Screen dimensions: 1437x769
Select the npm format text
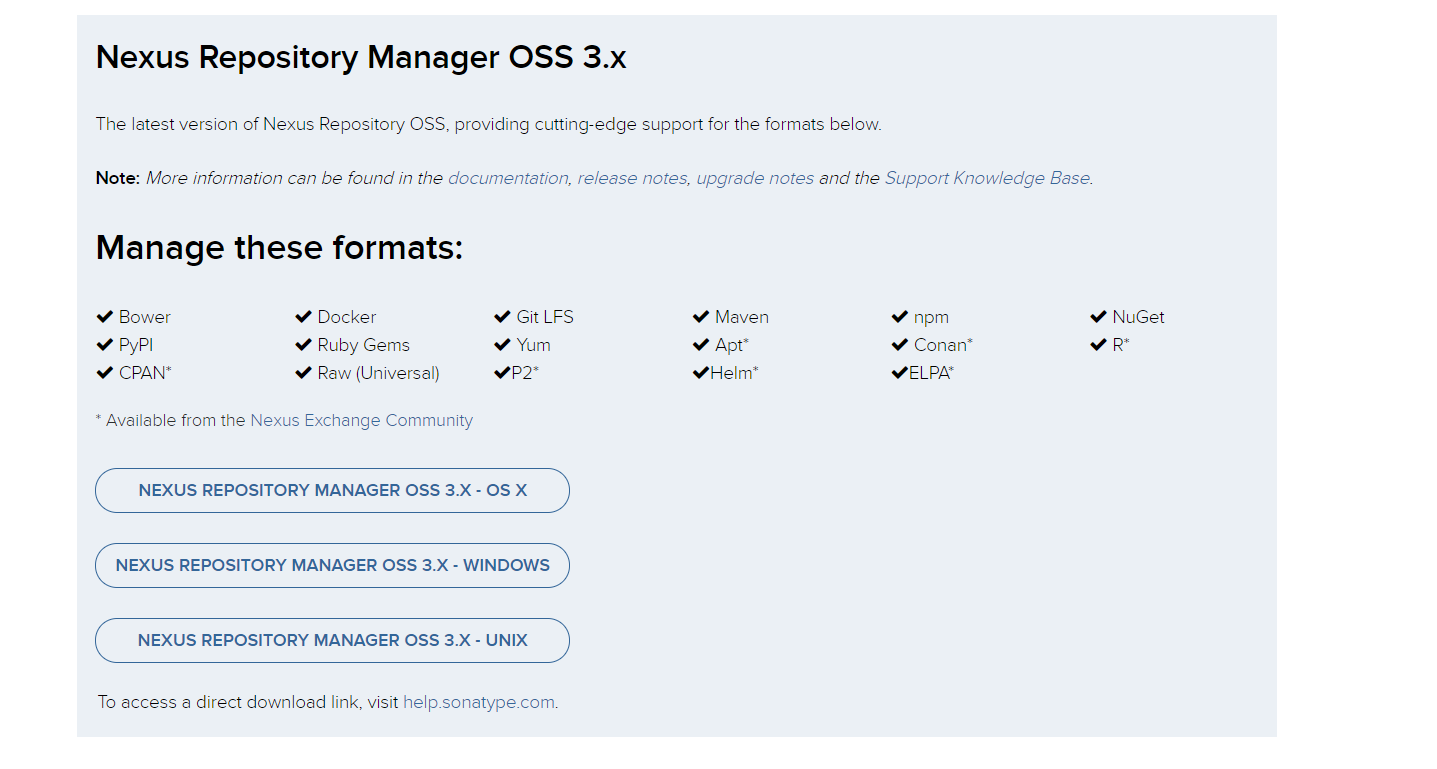point(931,318)
